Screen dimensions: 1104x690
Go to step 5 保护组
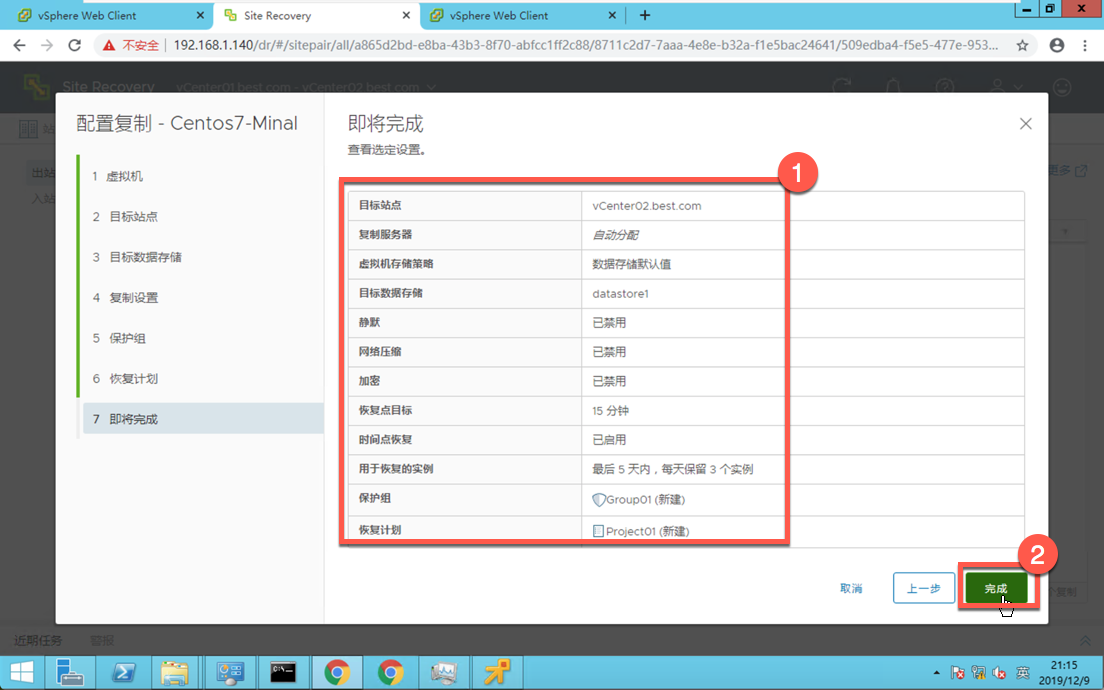point(201,338)
